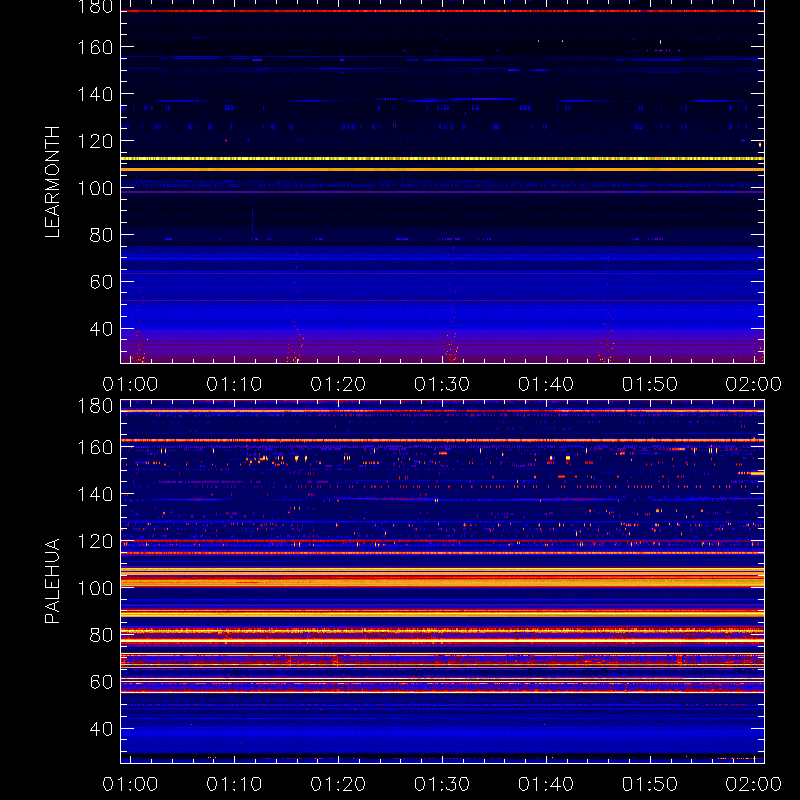The width and height of the screenshot is (800, 800).
Task: Pick the 01:00 label below the PALEHUA plot
Action: 130,784
